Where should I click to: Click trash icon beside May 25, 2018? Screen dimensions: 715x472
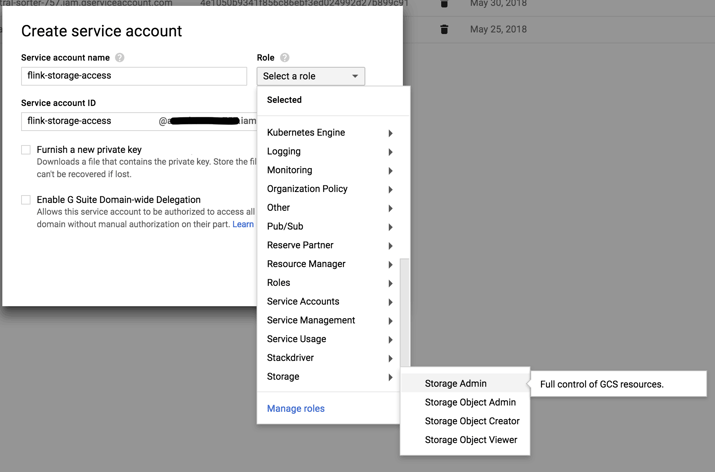pyautogui.click(x=444, y=29)
